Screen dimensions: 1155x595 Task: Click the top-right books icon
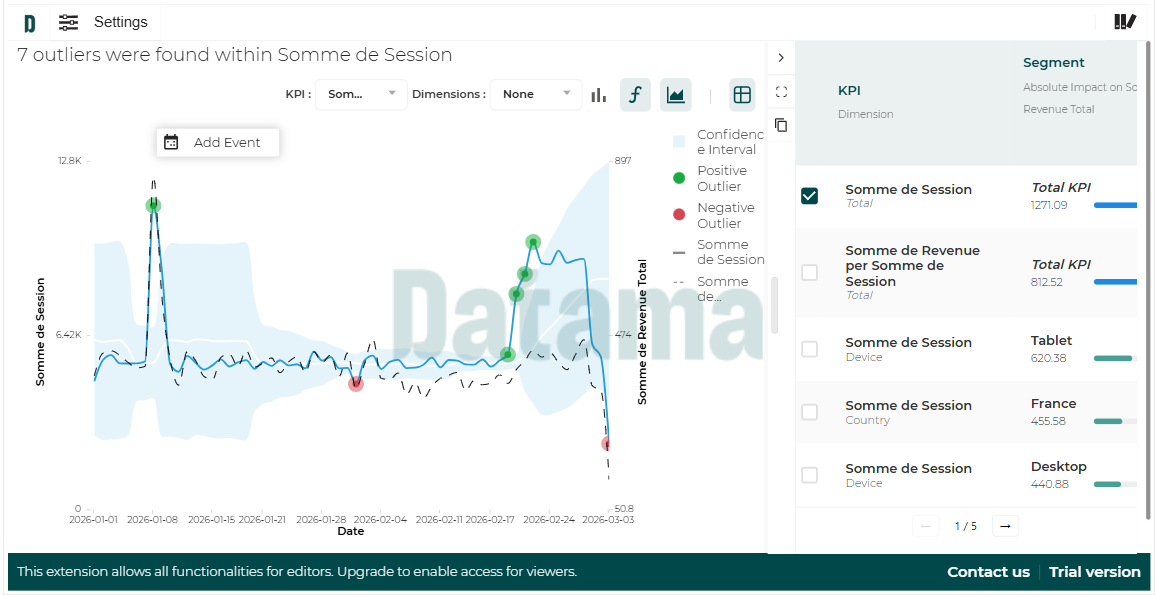pyautogui.click(x=1125, y=22)
